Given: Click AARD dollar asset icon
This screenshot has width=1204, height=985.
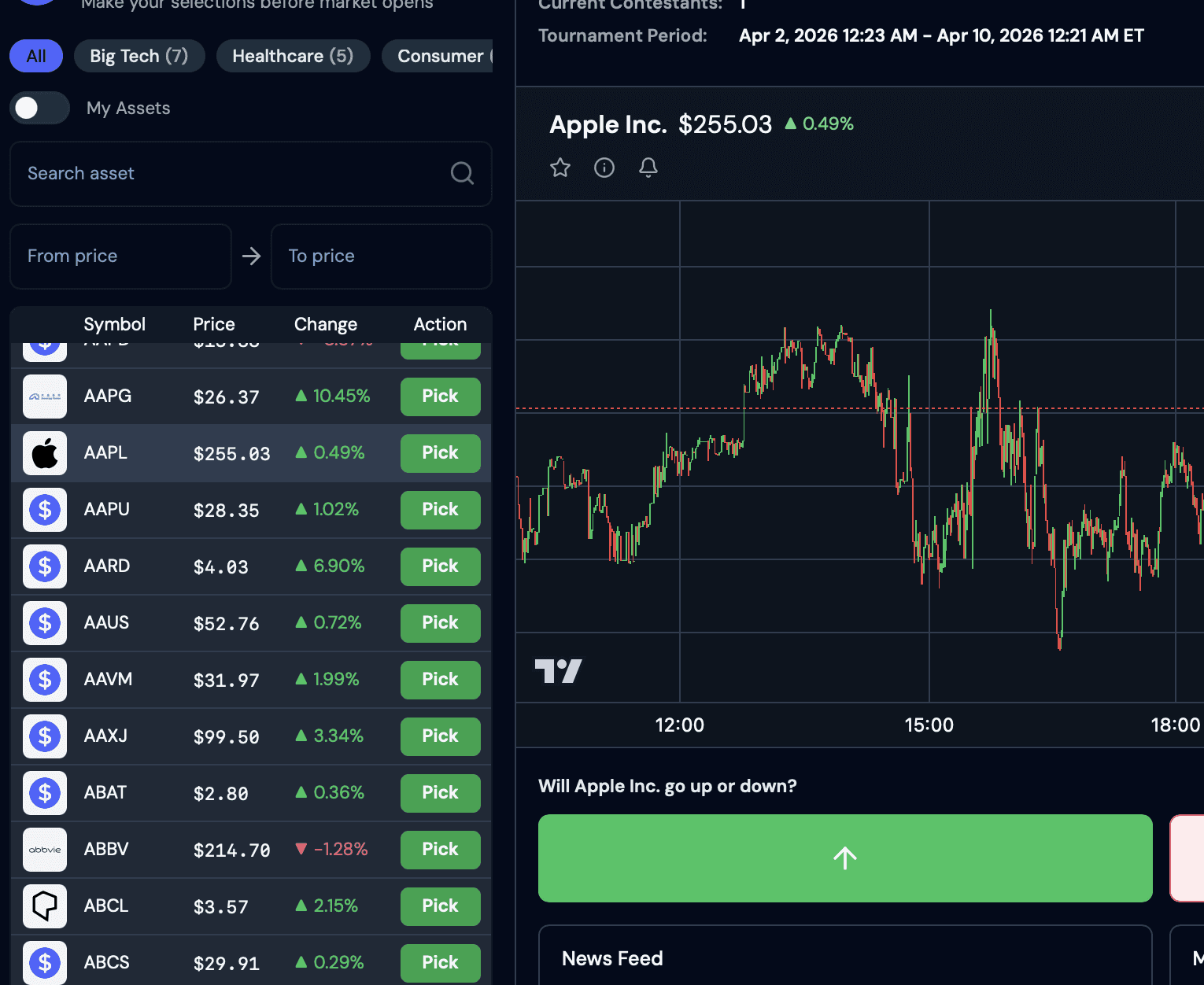Looking at the screenshot, I should coord(45,566).
